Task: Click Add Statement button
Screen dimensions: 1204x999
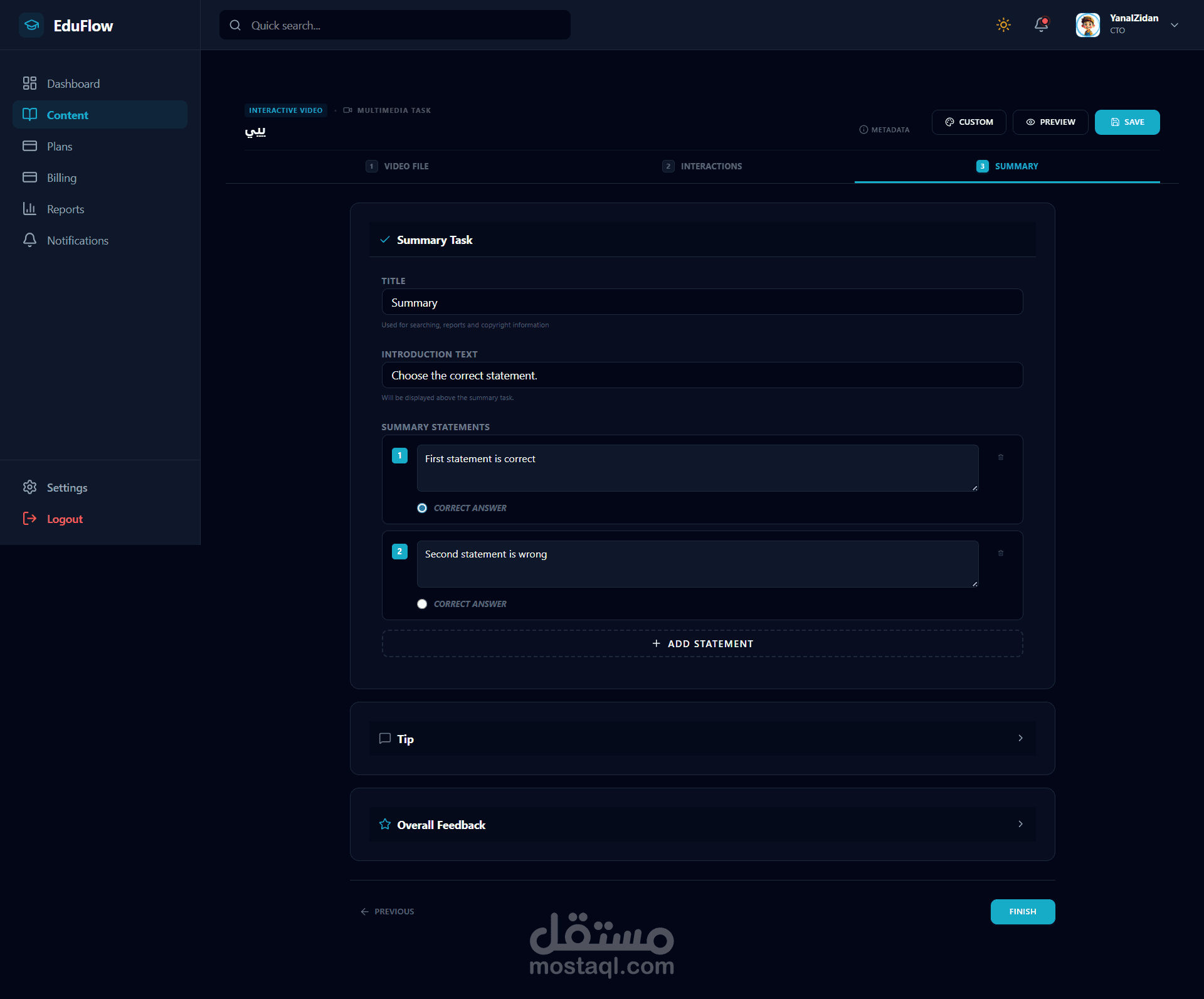Action: [x=702, y=644]
